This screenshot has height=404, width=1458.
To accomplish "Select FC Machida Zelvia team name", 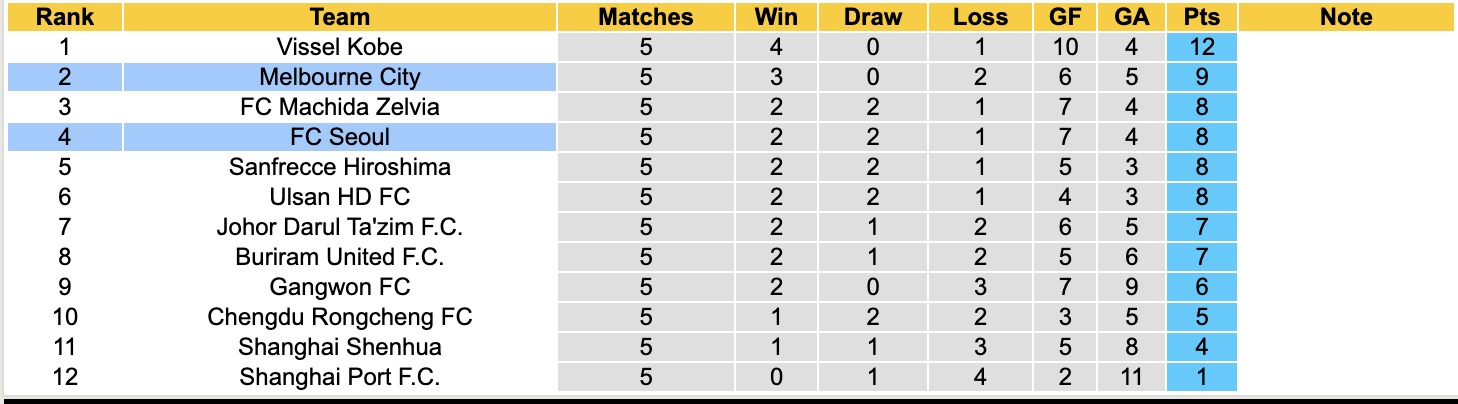I will click(x=340, y=107).
